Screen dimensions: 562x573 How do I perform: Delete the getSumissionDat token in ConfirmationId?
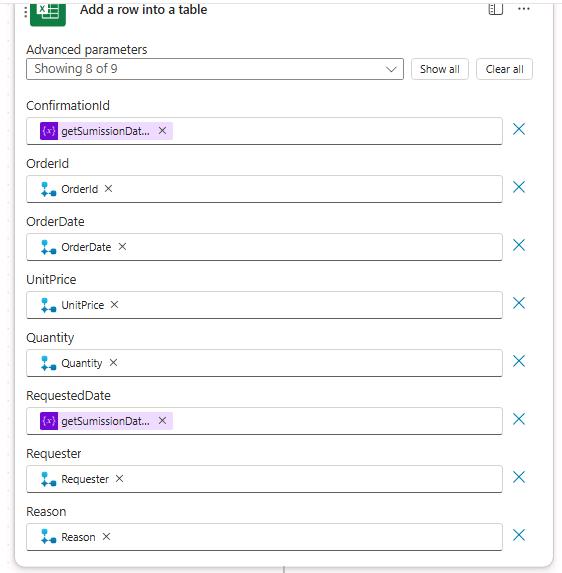tap(162, 131)
